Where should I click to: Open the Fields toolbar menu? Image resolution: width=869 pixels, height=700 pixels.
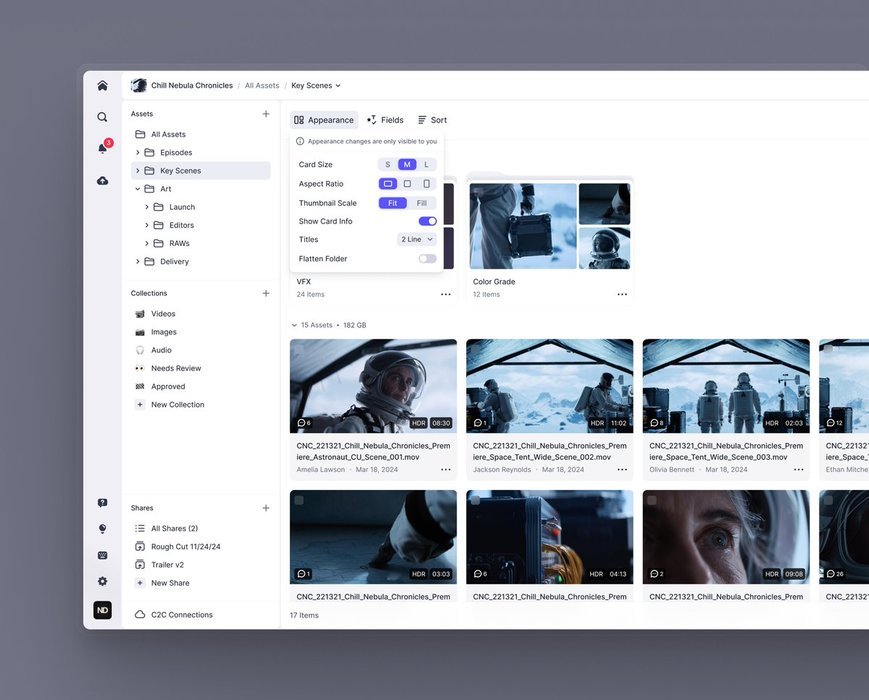click(385, 120)
